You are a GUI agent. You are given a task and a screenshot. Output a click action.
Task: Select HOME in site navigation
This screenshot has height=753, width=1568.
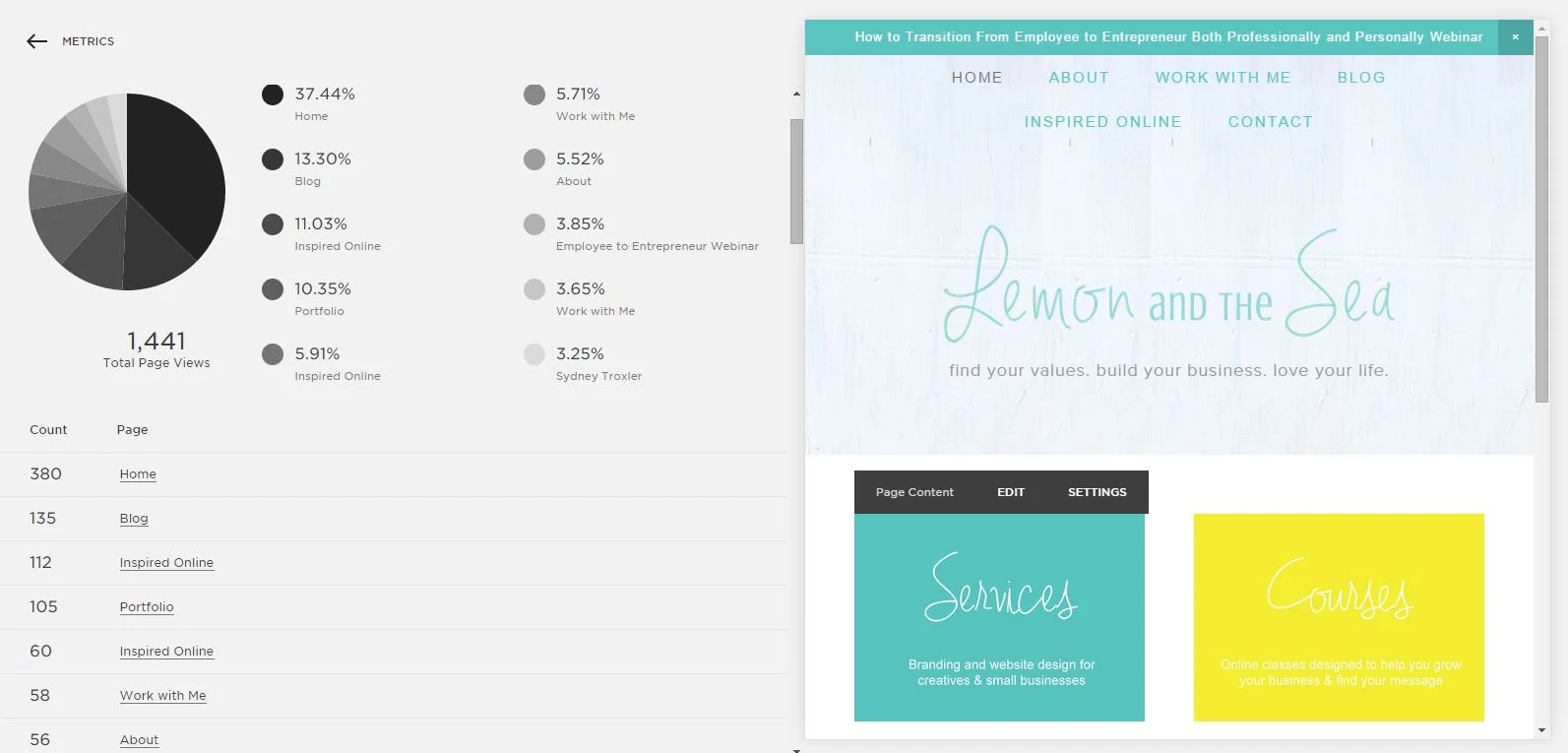[x=976, y=78]
